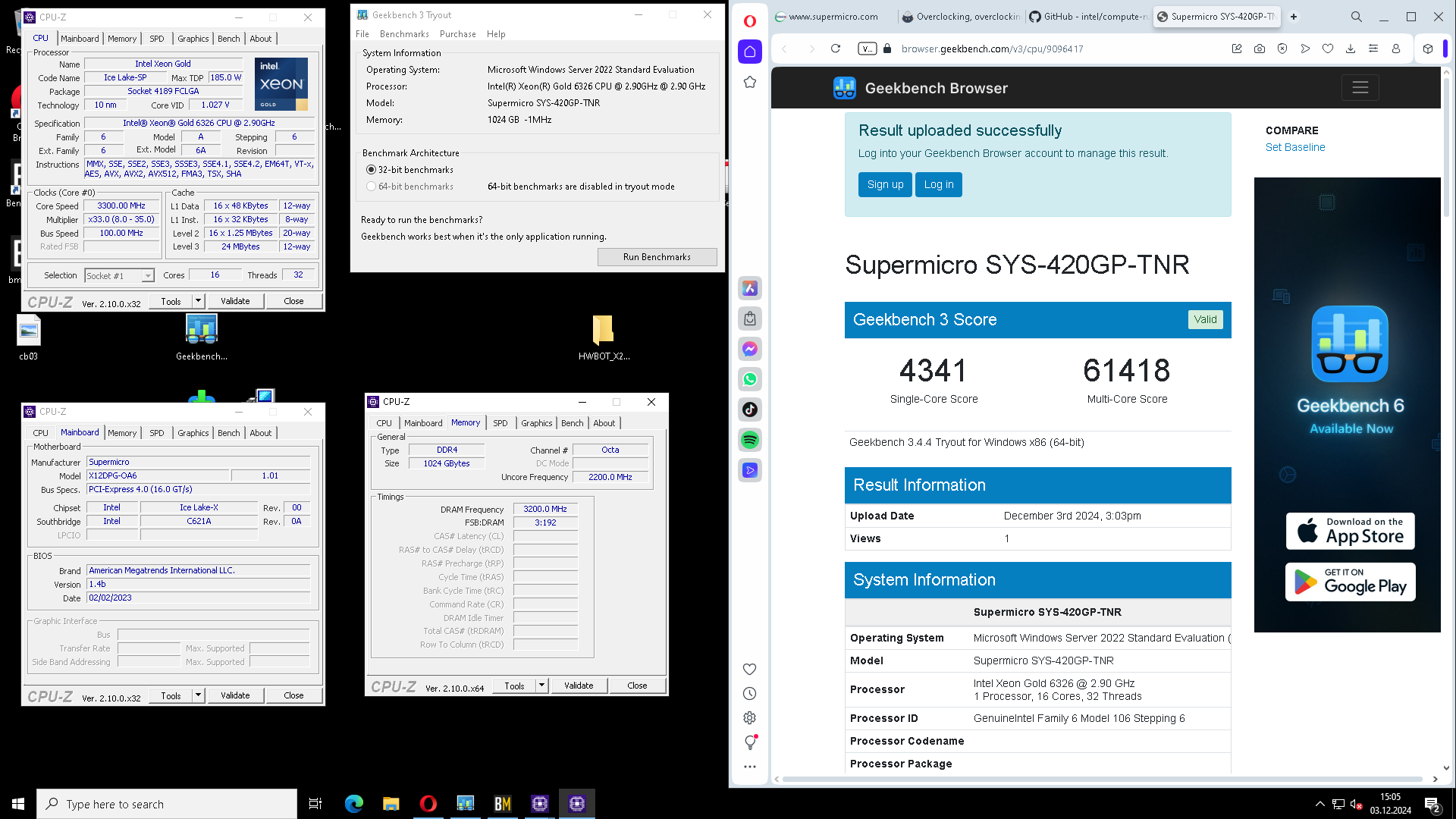Click Windows taskbar search box
1456x819 pixels.
click(167, 804)
